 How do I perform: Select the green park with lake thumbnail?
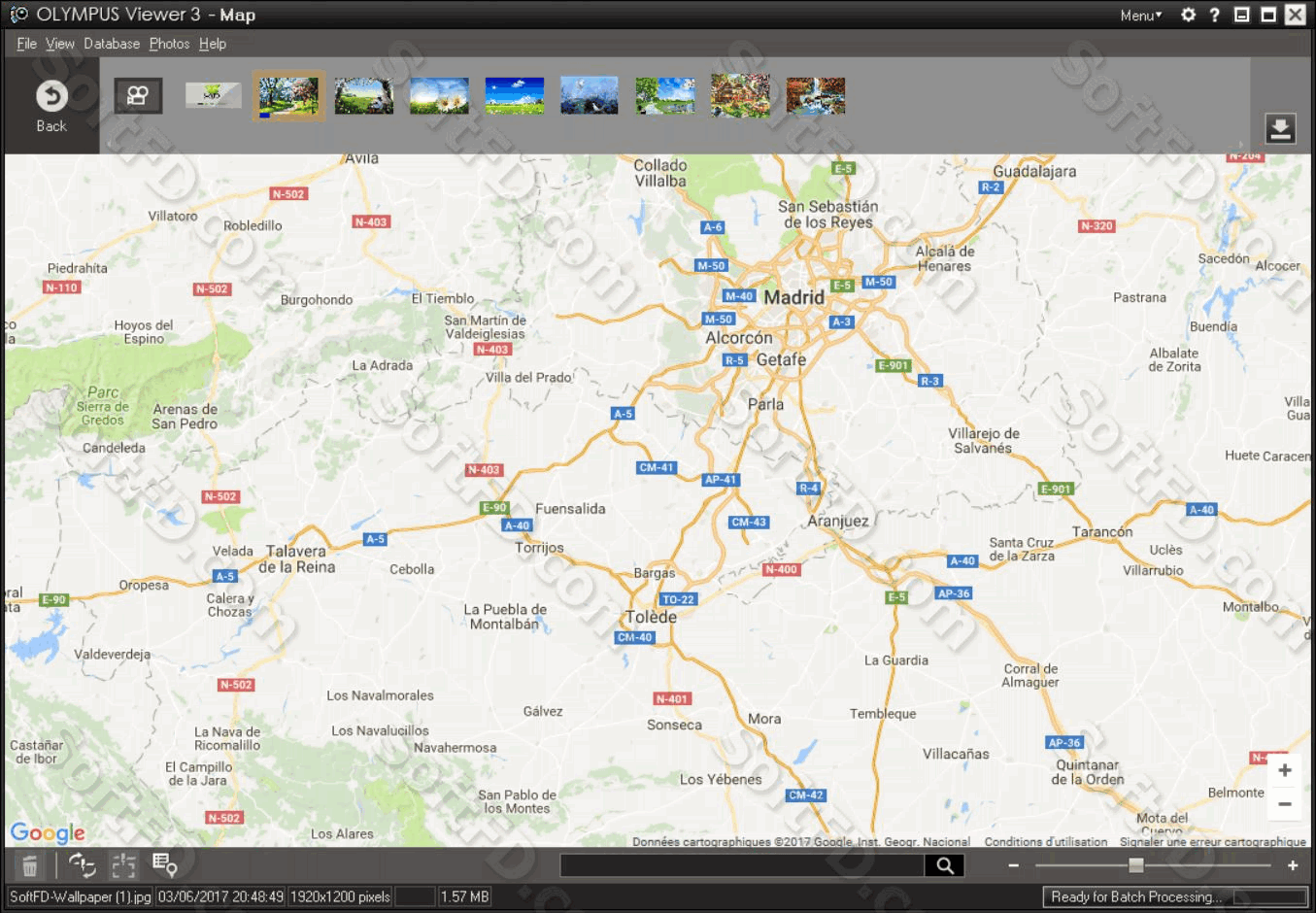pyautogui.click(x=665, y=96)
